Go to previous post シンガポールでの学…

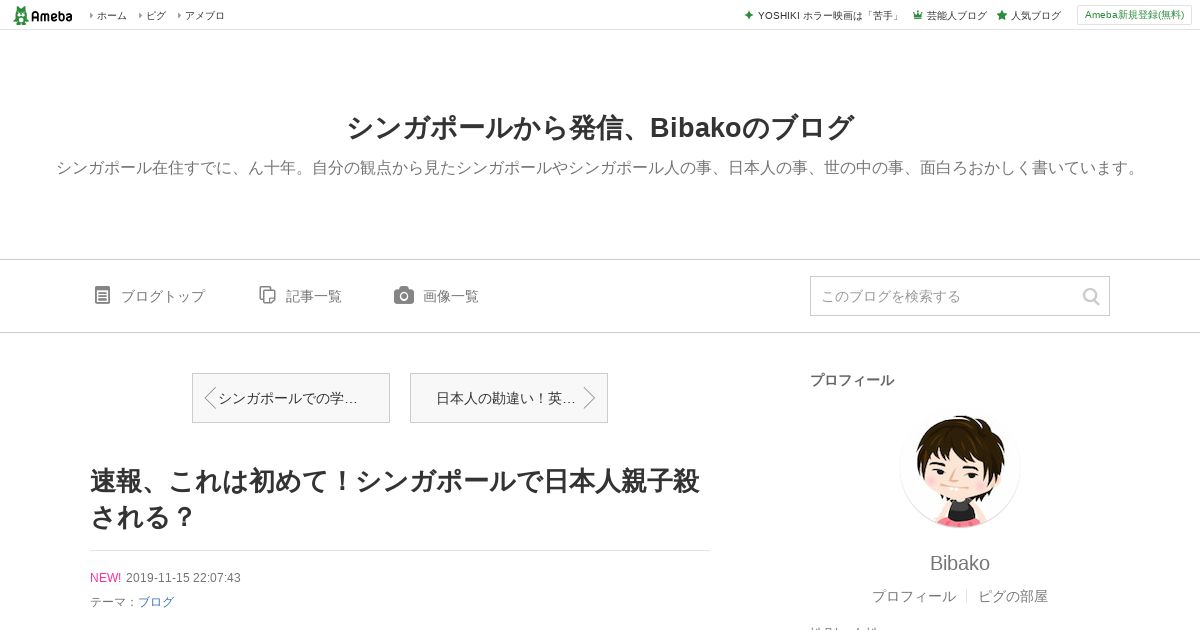click(291, 398)
